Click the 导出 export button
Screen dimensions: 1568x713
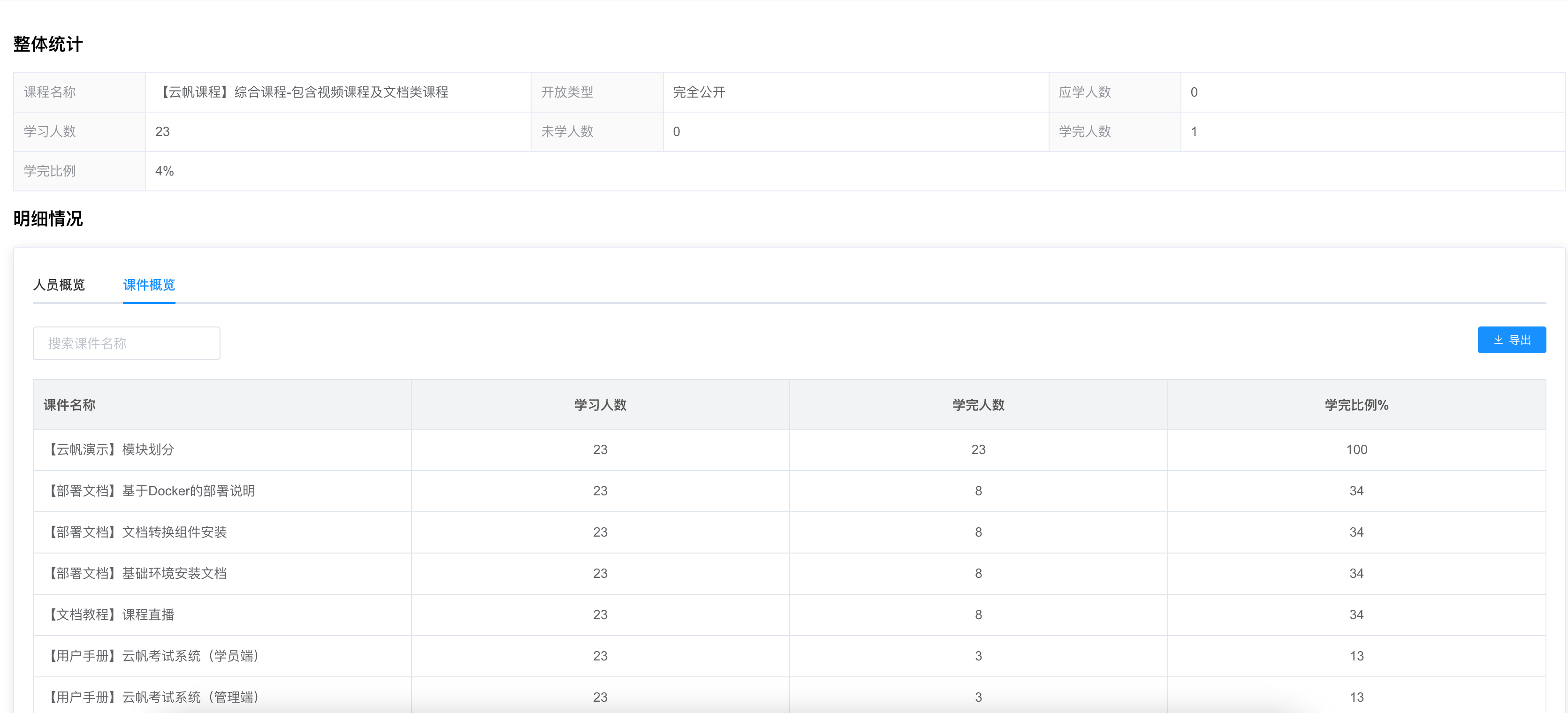point(1511,340)
